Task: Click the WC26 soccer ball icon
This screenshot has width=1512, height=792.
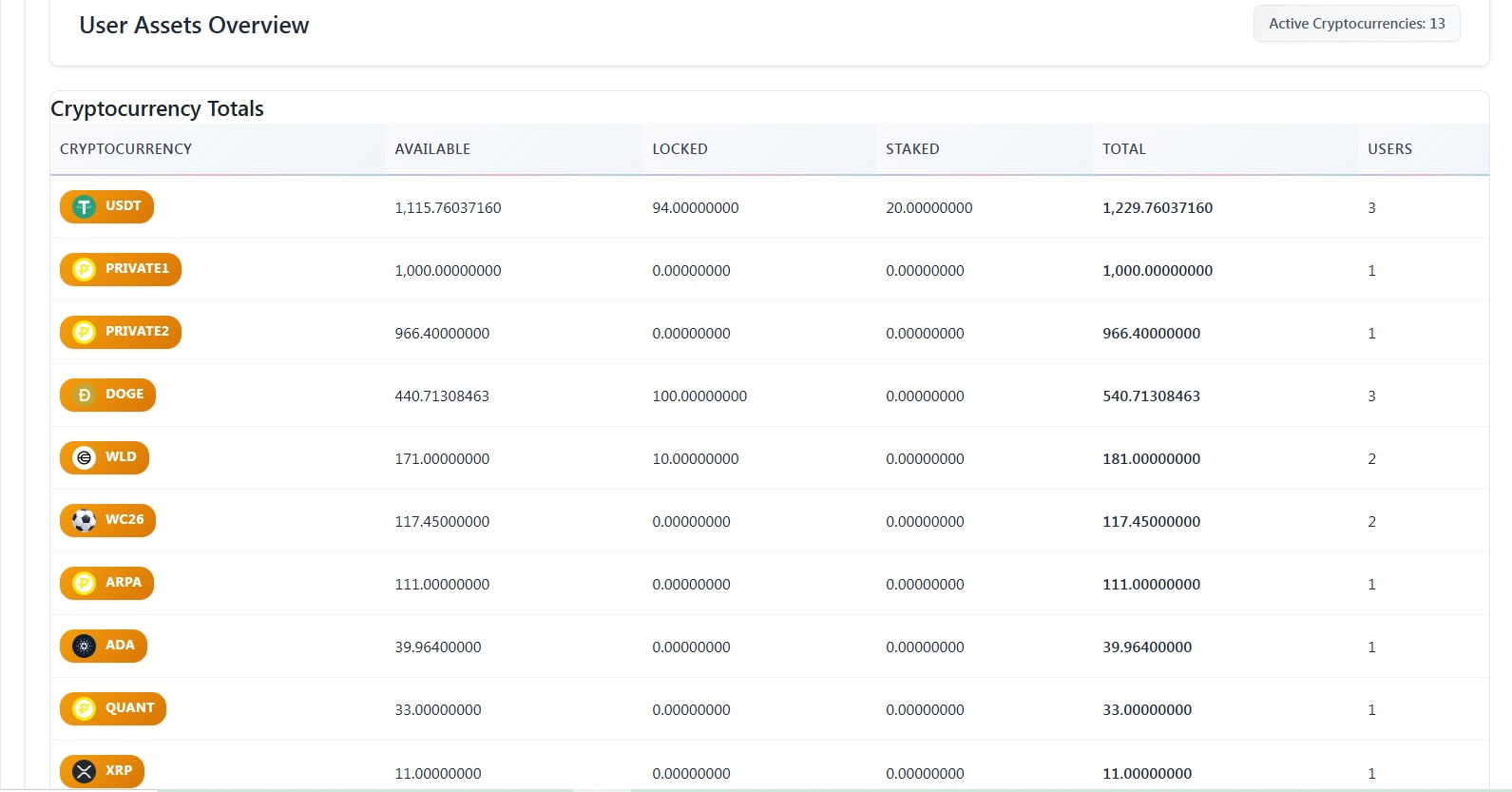Action: click(85, 521)
